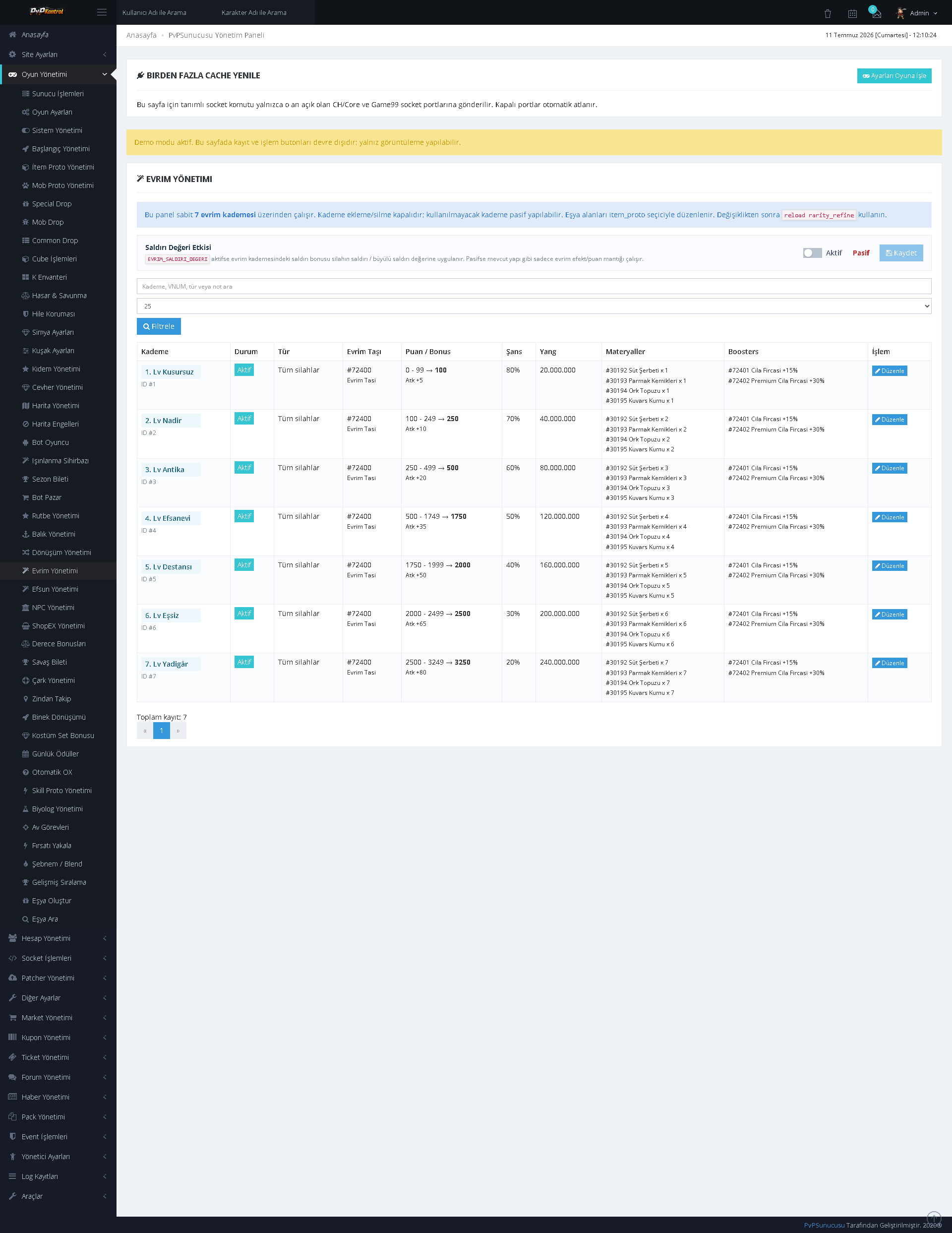Viewport: 952px width, 1233px height.
Task: Open the 25 records-per-page dropdown
Action: 534,306
